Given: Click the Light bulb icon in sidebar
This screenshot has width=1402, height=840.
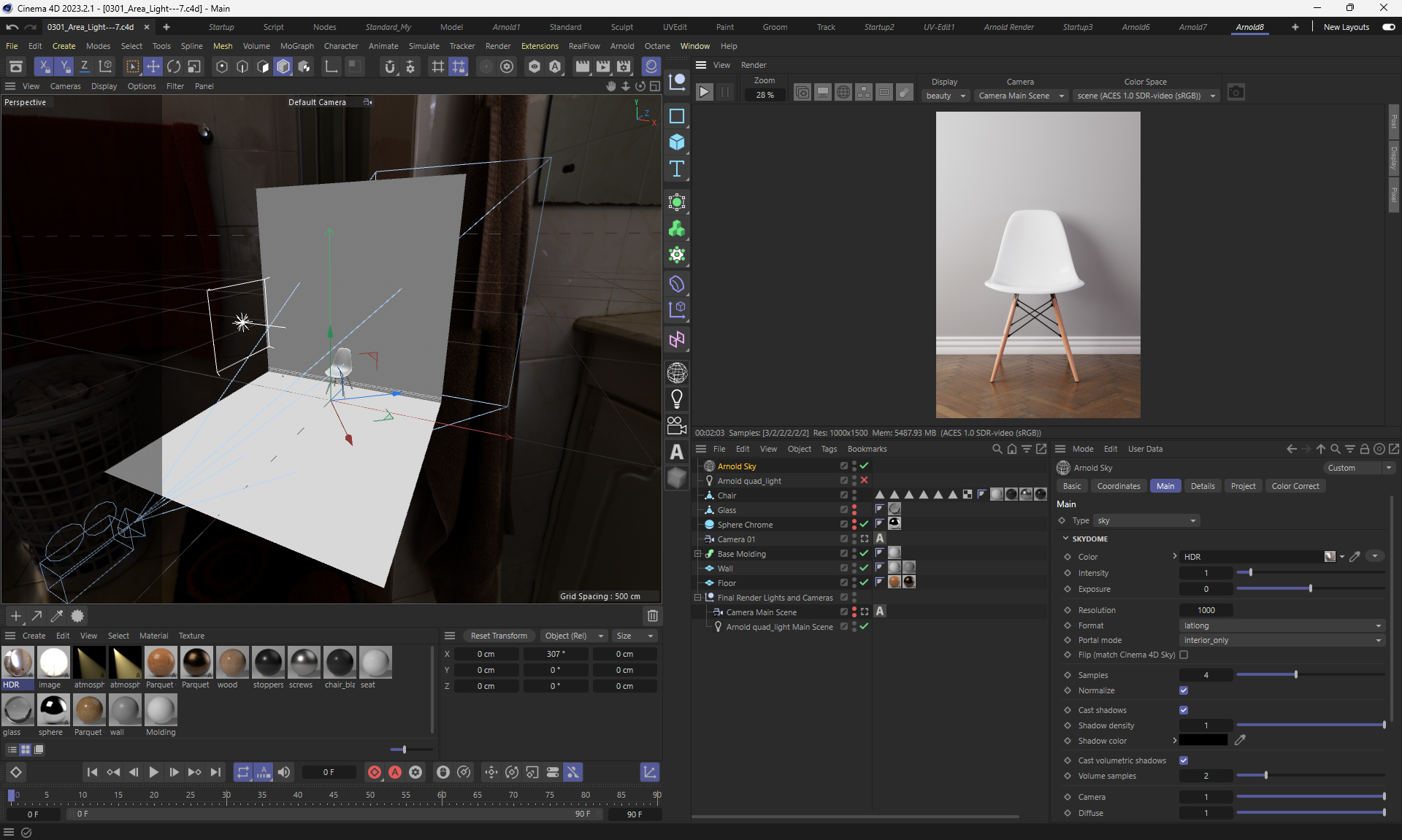Looking at the screenshot, I should point(677,399).
